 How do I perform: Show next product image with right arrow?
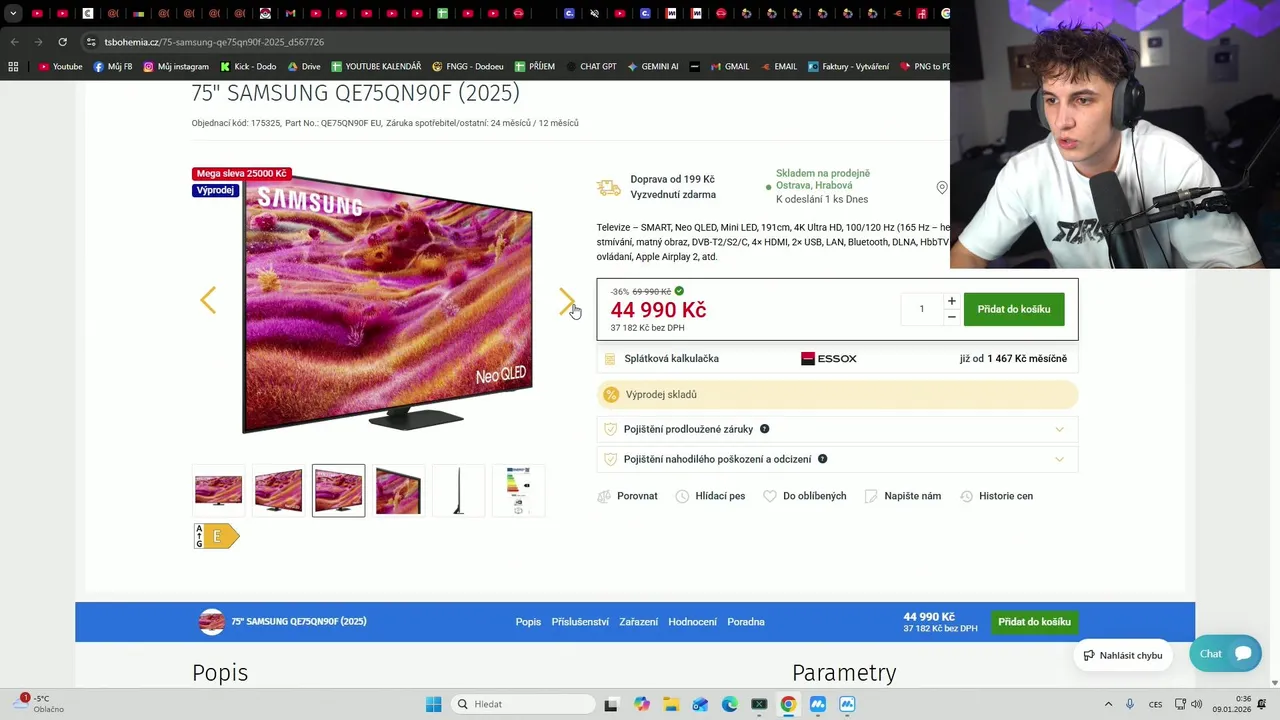[567, 300]
